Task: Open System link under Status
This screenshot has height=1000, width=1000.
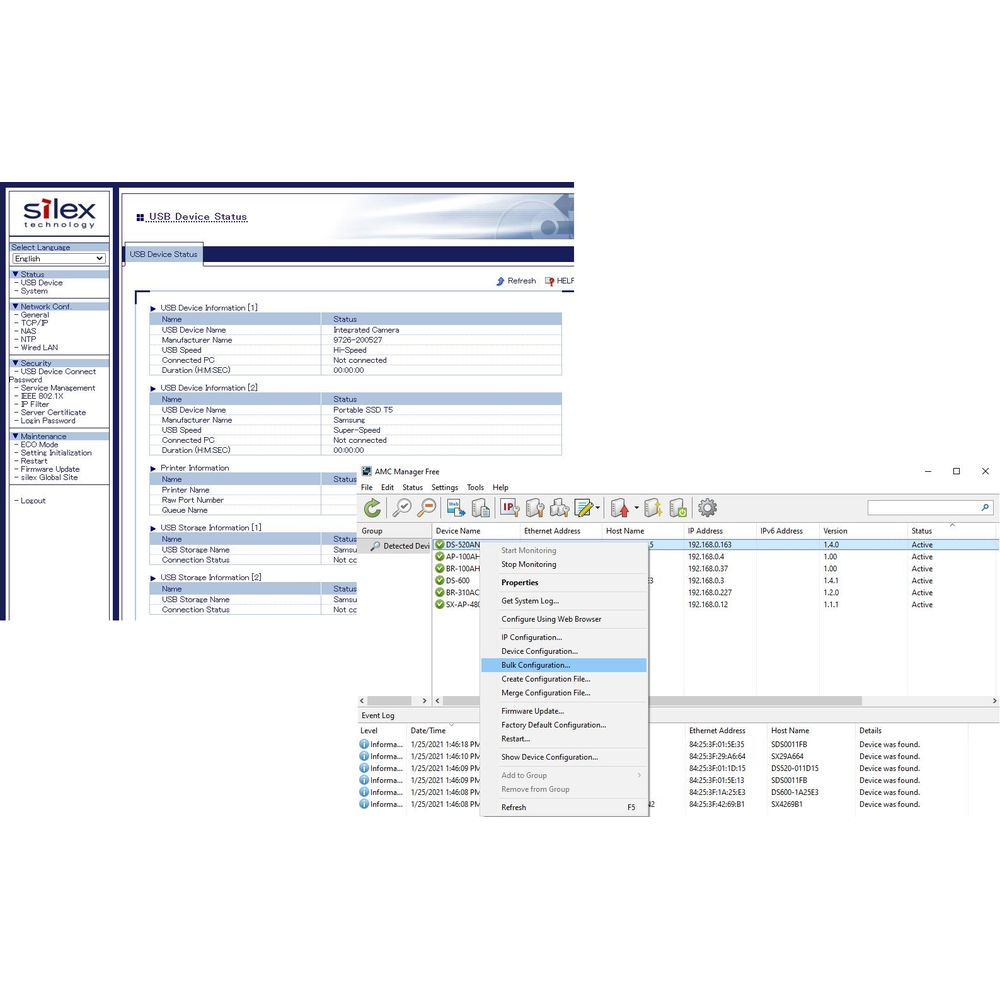Action: tap(34, 291)
